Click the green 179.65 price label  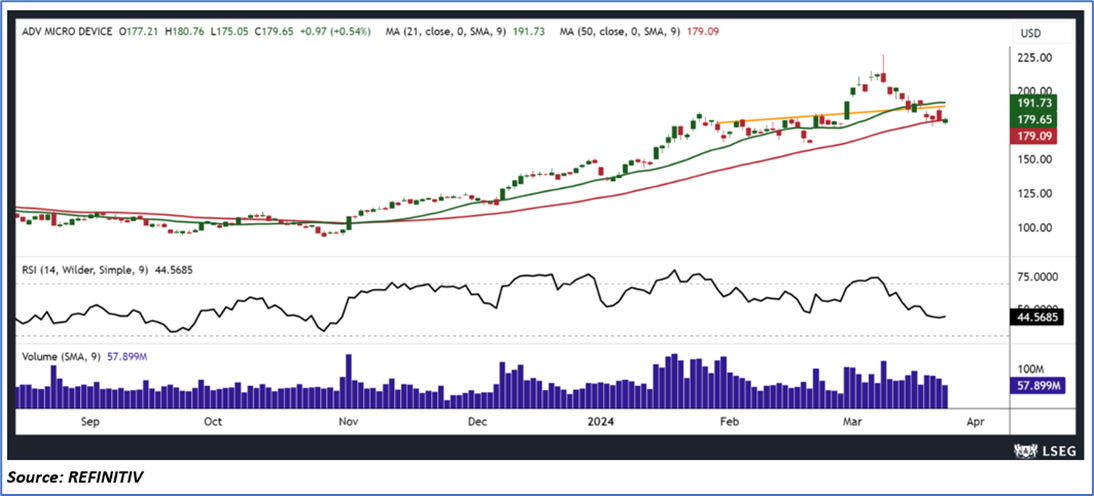tap(1034, 119)
